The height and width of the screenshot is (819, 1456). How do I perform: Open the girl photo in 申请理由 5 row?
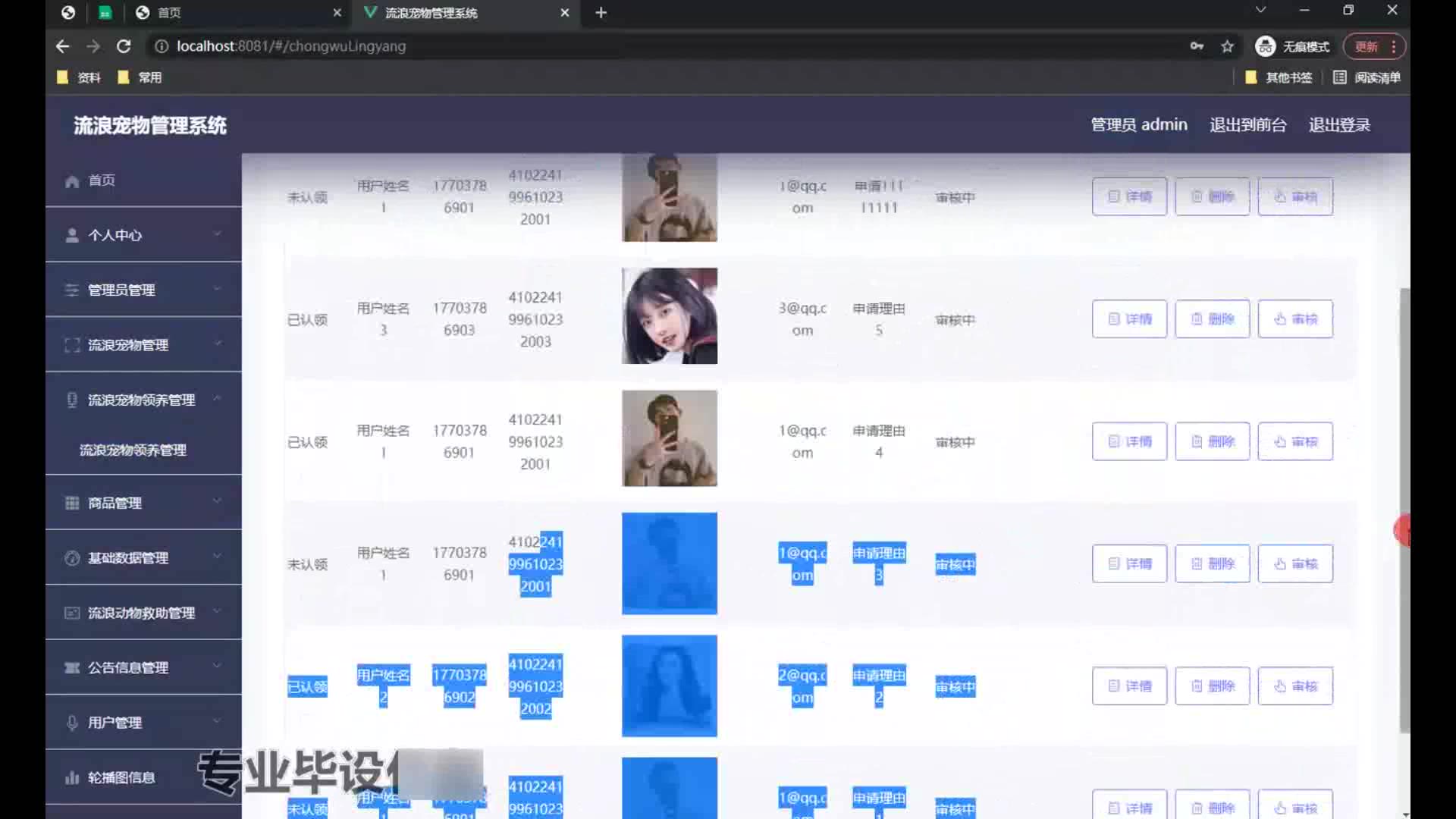[x=670, y=316]
